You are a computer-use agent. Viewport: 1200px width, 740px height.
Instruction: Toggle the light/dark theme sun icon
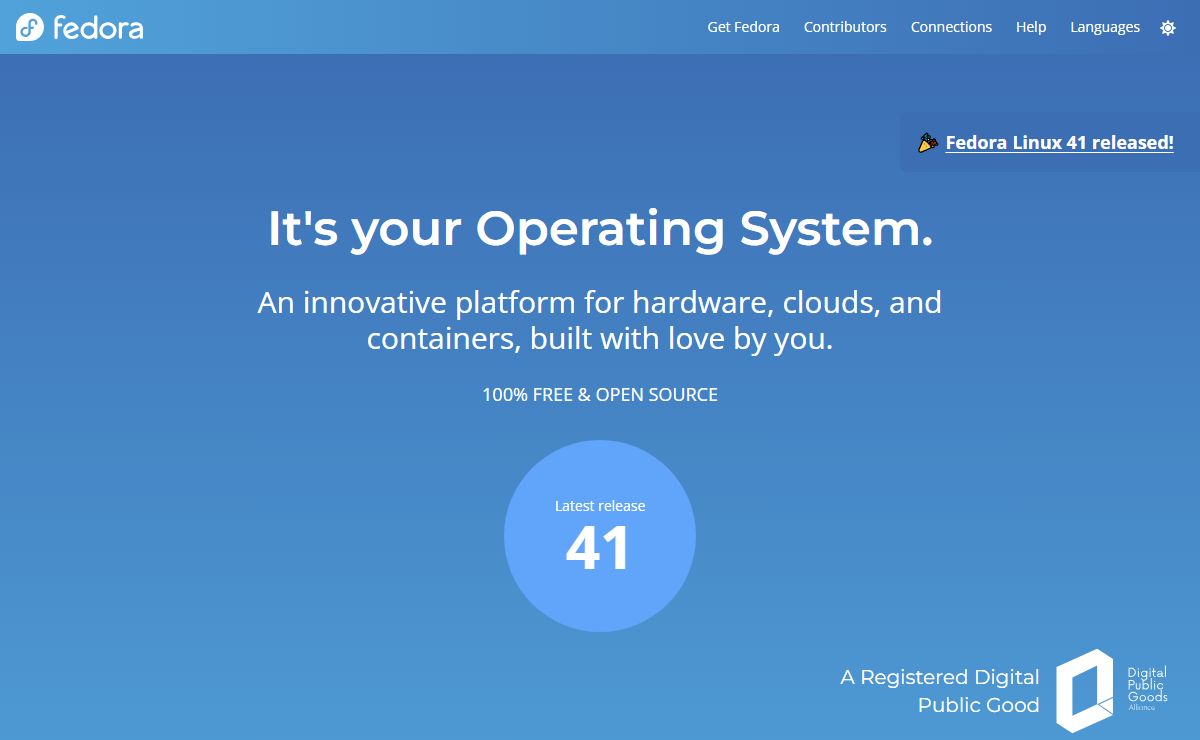pyautogui.click(x=1167, y=28)
